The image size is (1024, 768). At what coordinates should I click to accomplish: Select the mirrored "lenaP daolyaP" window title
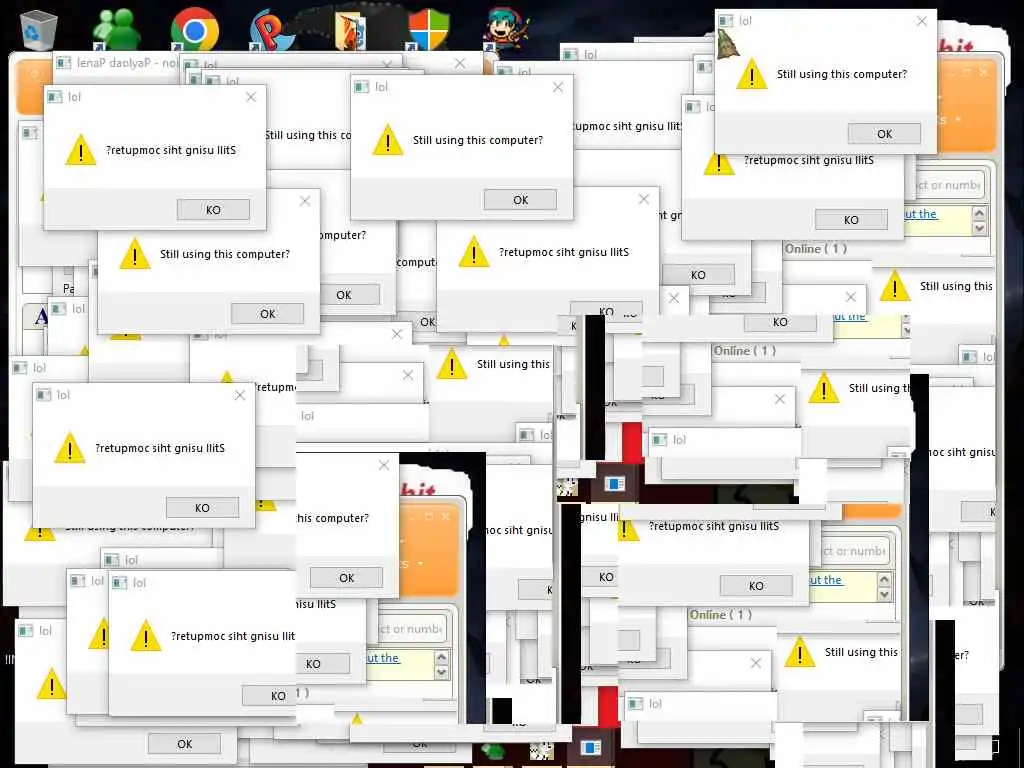click(x=116, y=63)
